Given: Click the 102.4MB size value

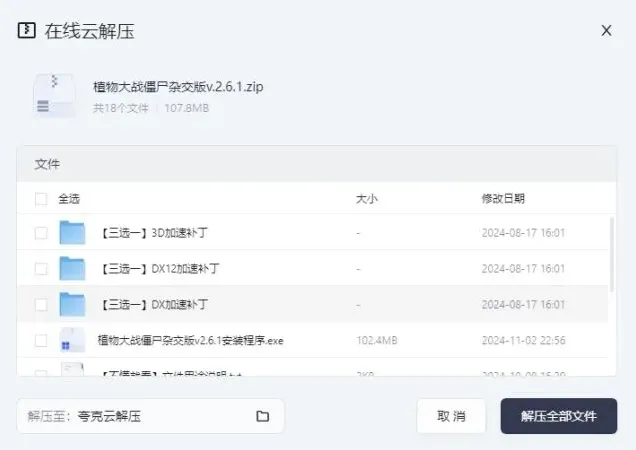Looking at the screenshot, I should click(x=377, y=340).
